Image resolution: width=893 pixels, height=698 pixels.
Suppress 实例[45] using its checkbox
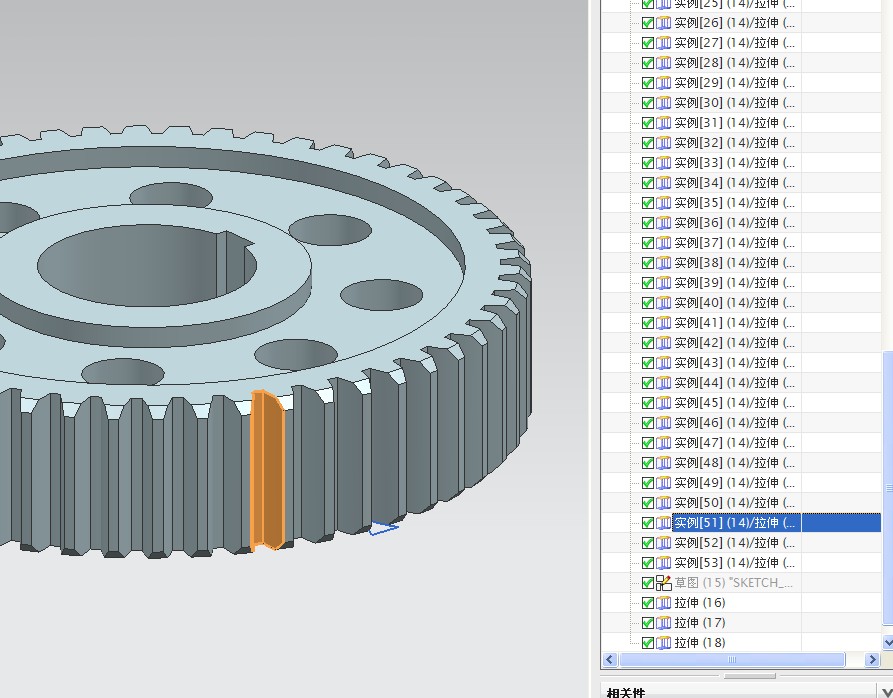point(648,403)
